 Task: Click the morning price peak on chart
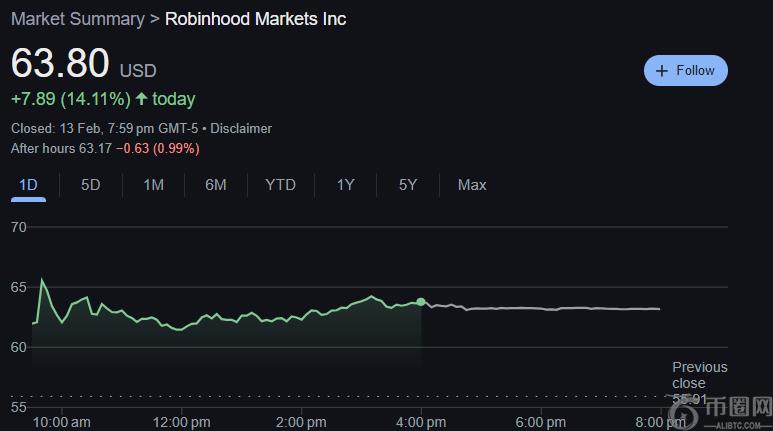42,280
